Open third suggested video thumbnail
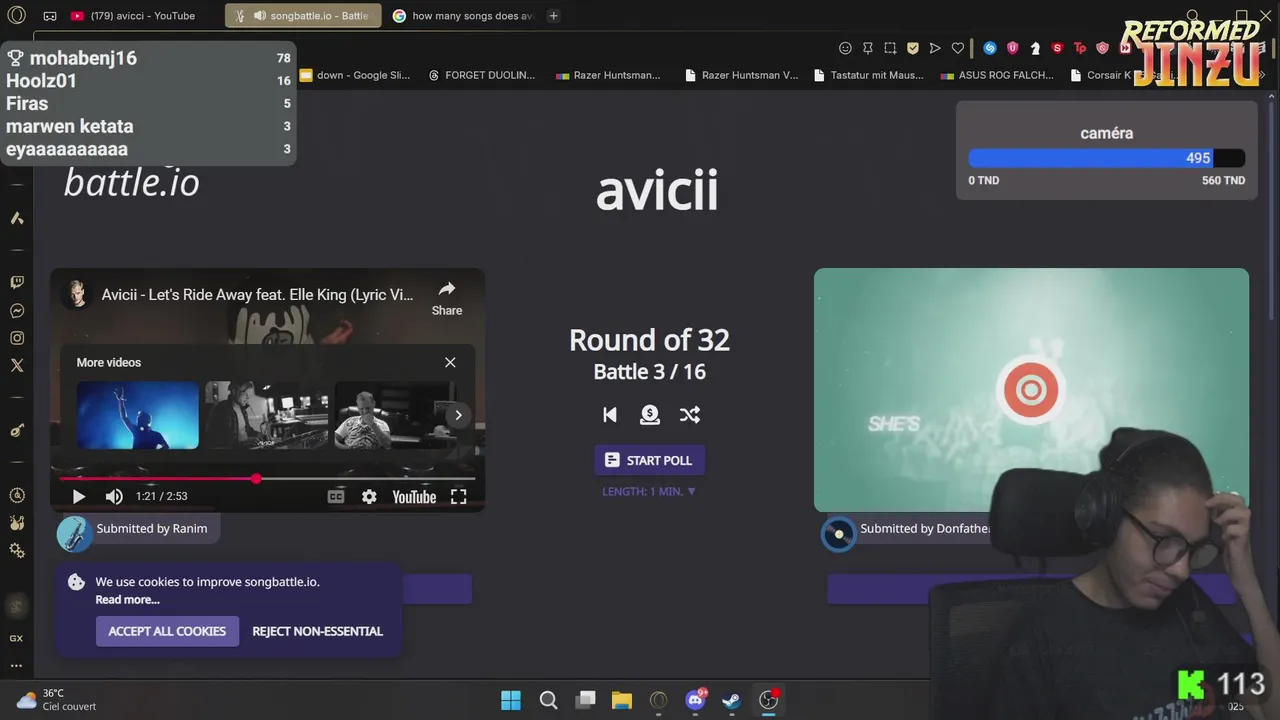The image size is (1280, 720). [395, 415]
